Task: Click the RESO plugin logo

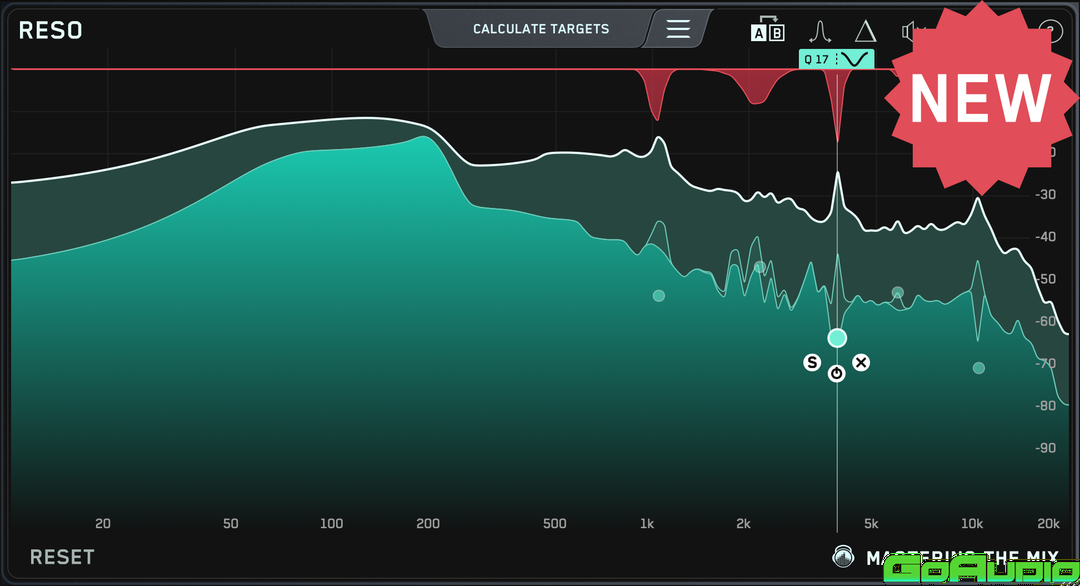Action: pyautogui.click(x=50, y=30)
